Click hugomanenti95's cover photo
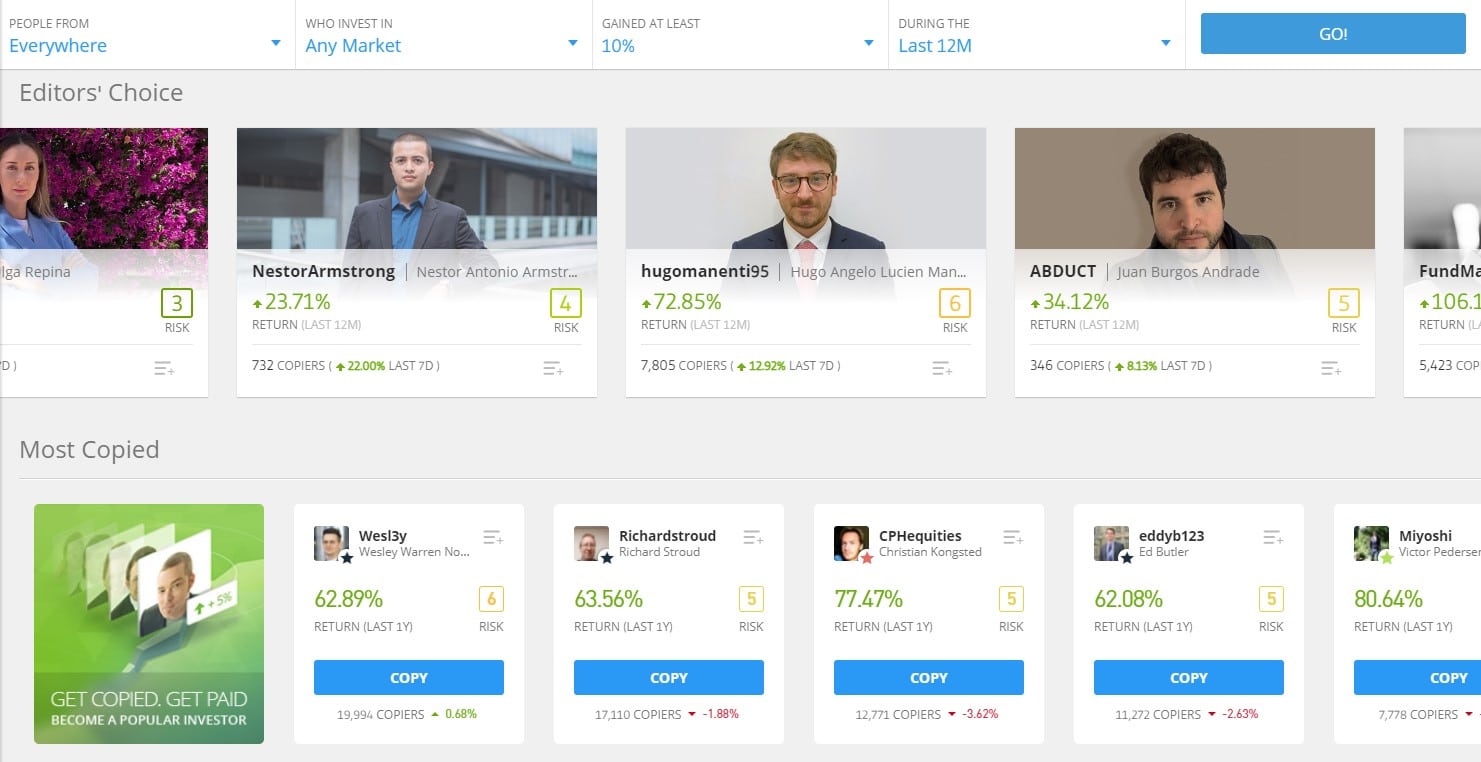 (x=806, y=188)
